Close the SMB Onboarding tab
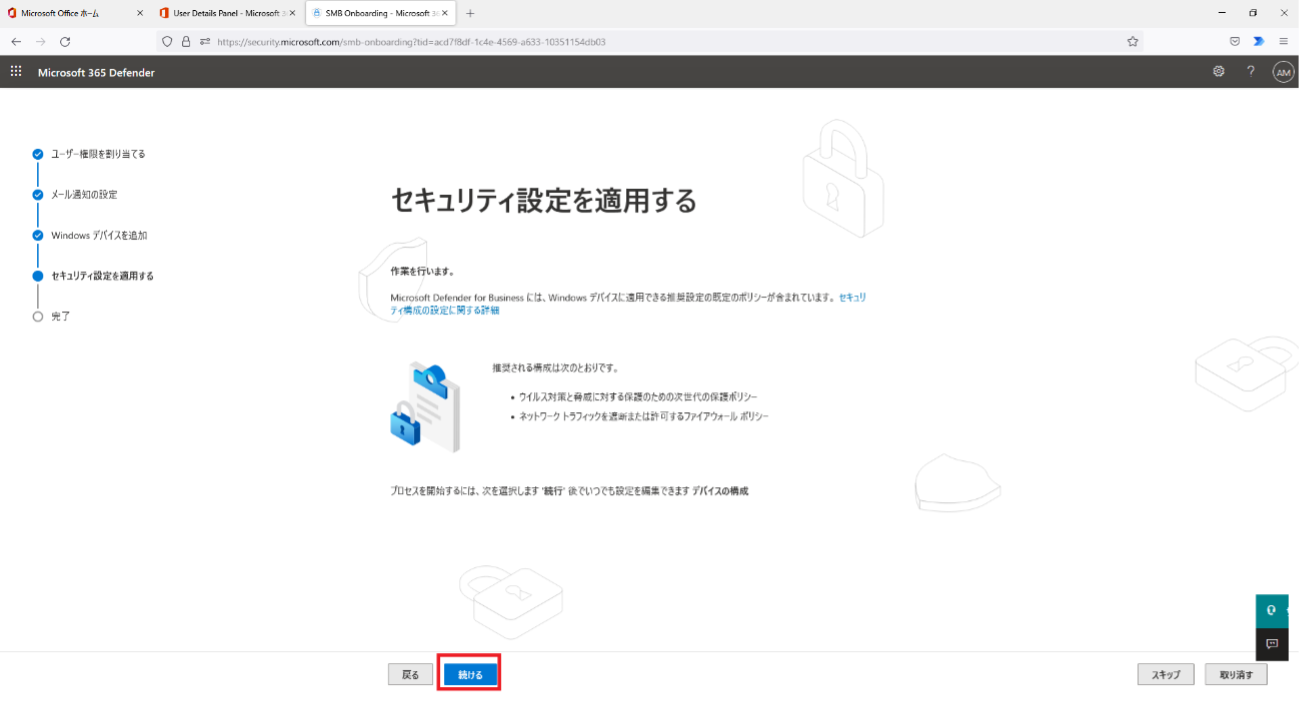 tap(445, 13)
